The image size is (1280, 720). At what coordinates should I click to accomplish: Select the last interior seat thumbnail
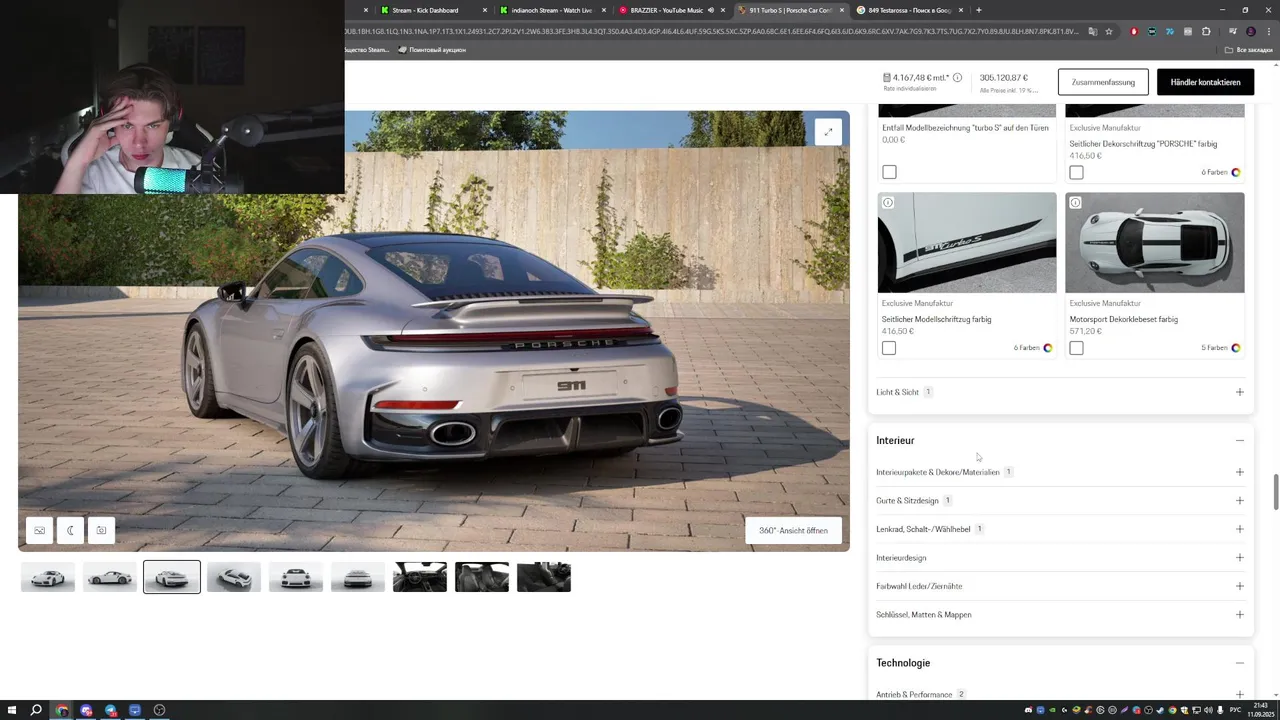pyautogui.click(x=544, y=577)
